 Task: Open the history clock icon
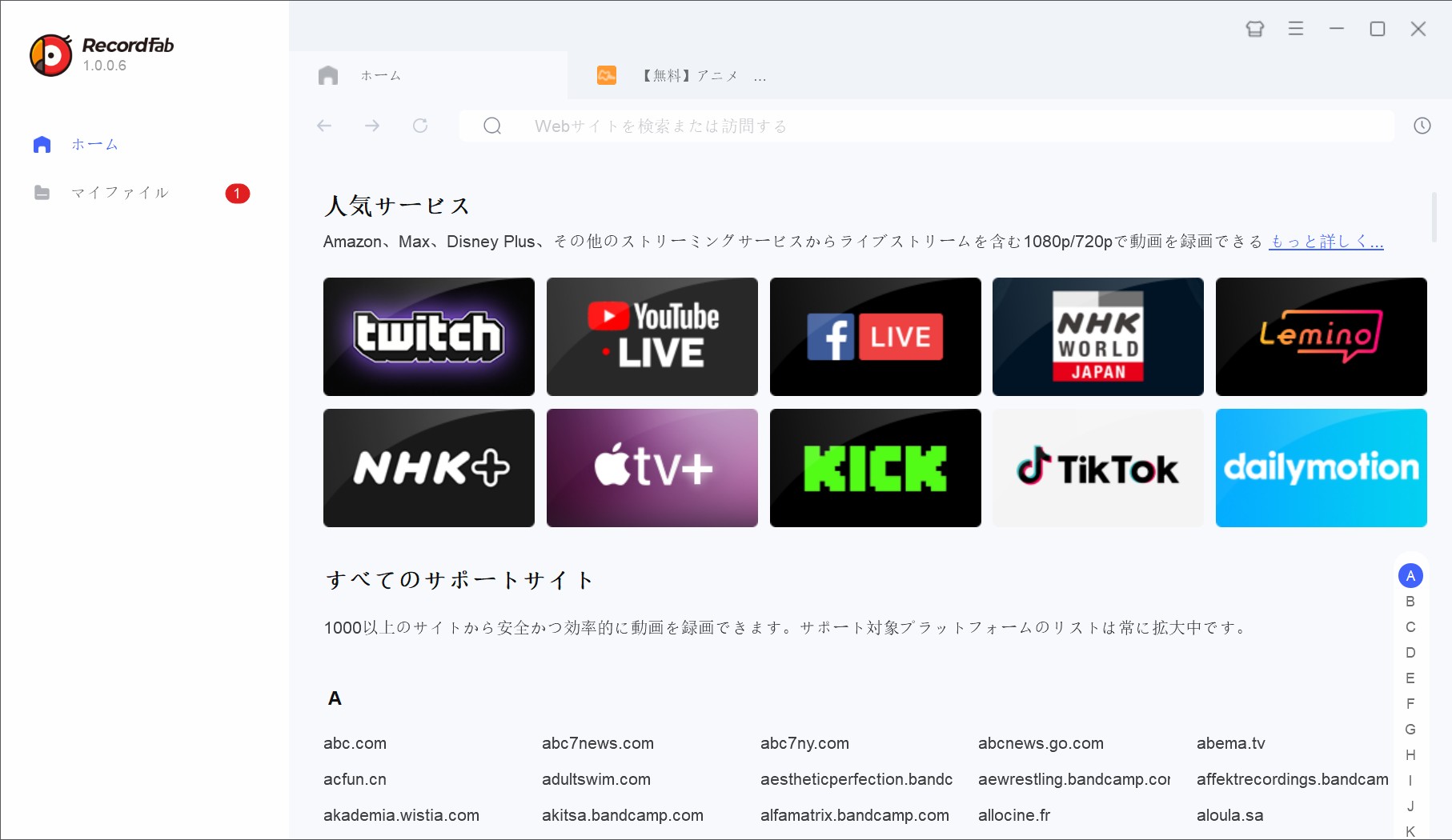pyautogui.click(x=1422, y=126)
